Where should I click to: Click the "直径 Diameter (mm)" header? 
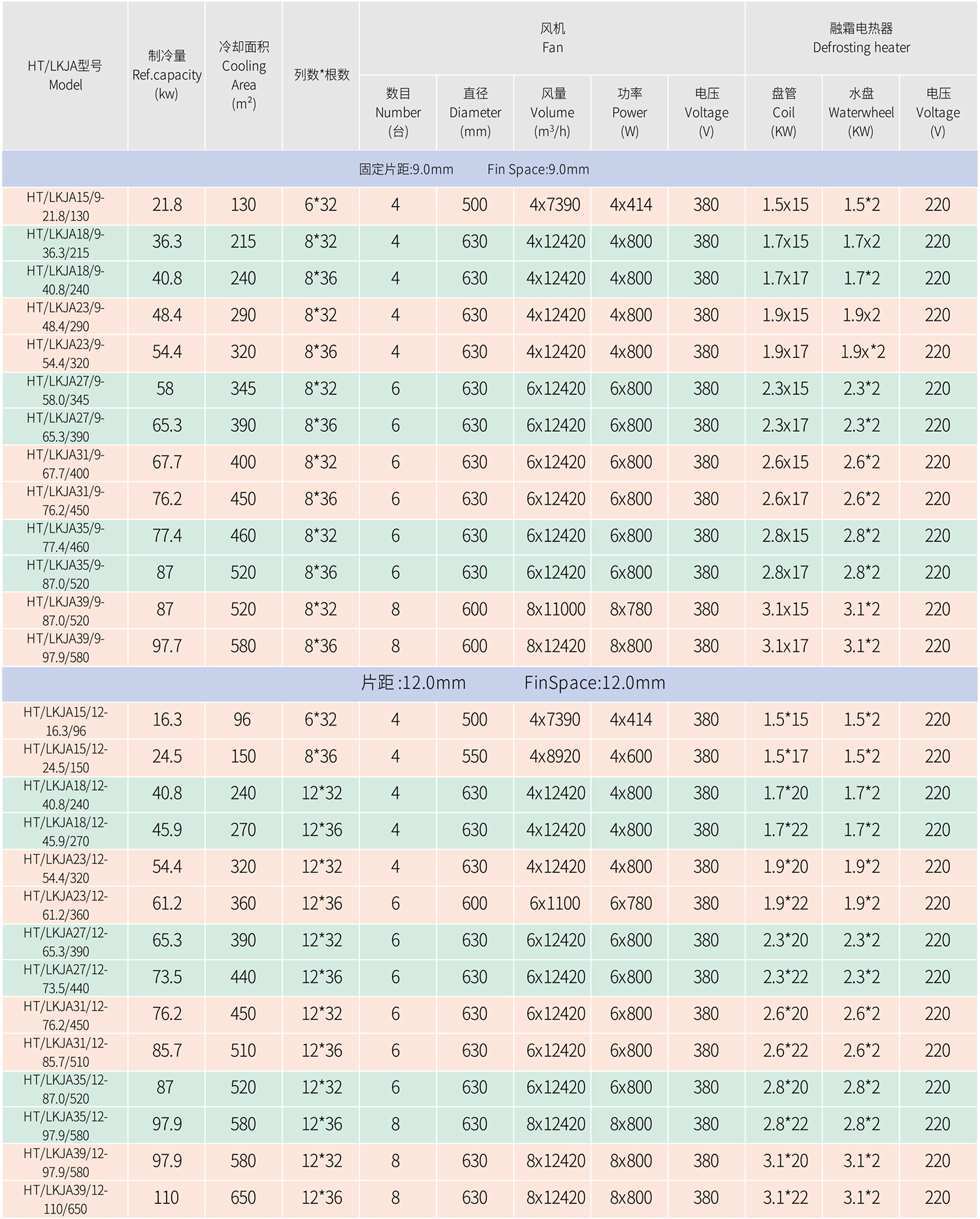[x=475, y=112]
